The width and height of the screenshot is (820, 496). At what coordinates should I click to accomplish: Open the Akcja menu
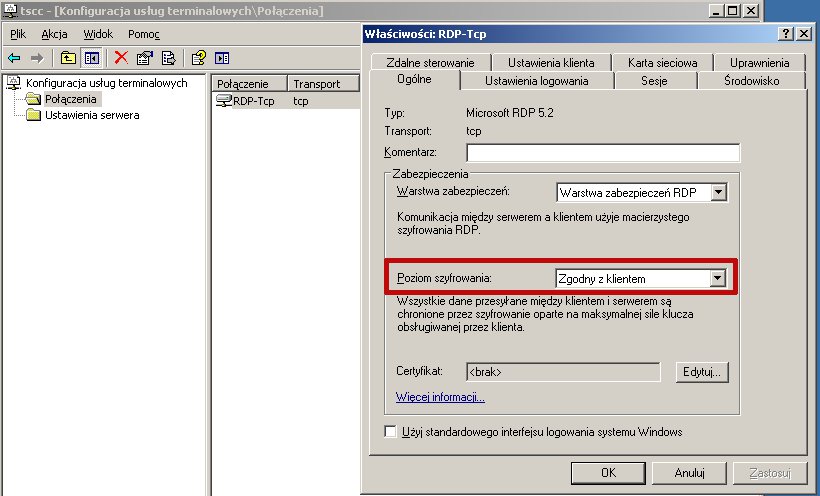tap(54, 34)
